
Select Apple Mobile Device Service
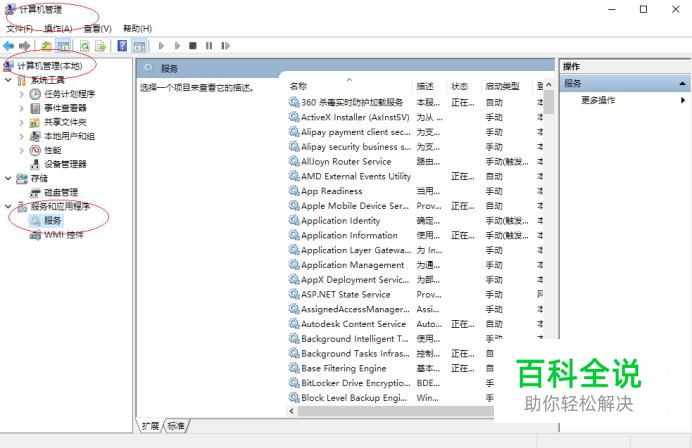pos(416,206)
